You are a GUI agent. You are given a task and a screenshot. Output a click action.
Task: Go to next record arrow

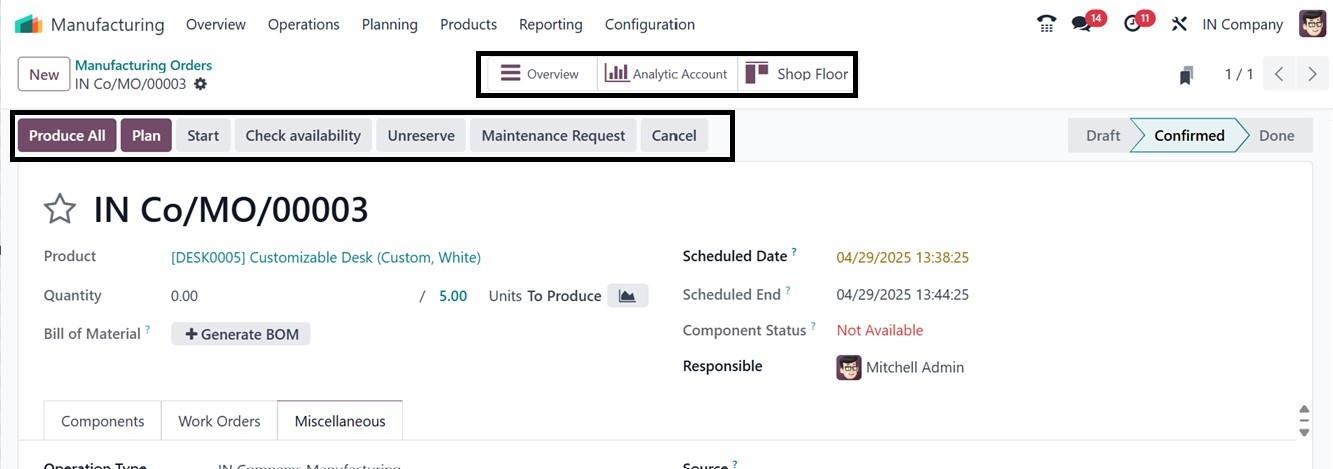(x=1312, y=74)
